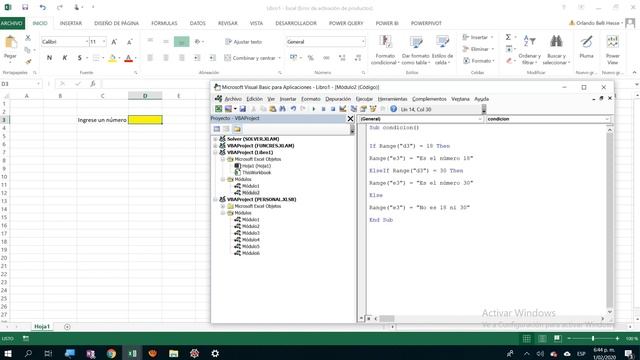
Task: Switch to Page Break Preview in status bar
Action: (558, 338)
